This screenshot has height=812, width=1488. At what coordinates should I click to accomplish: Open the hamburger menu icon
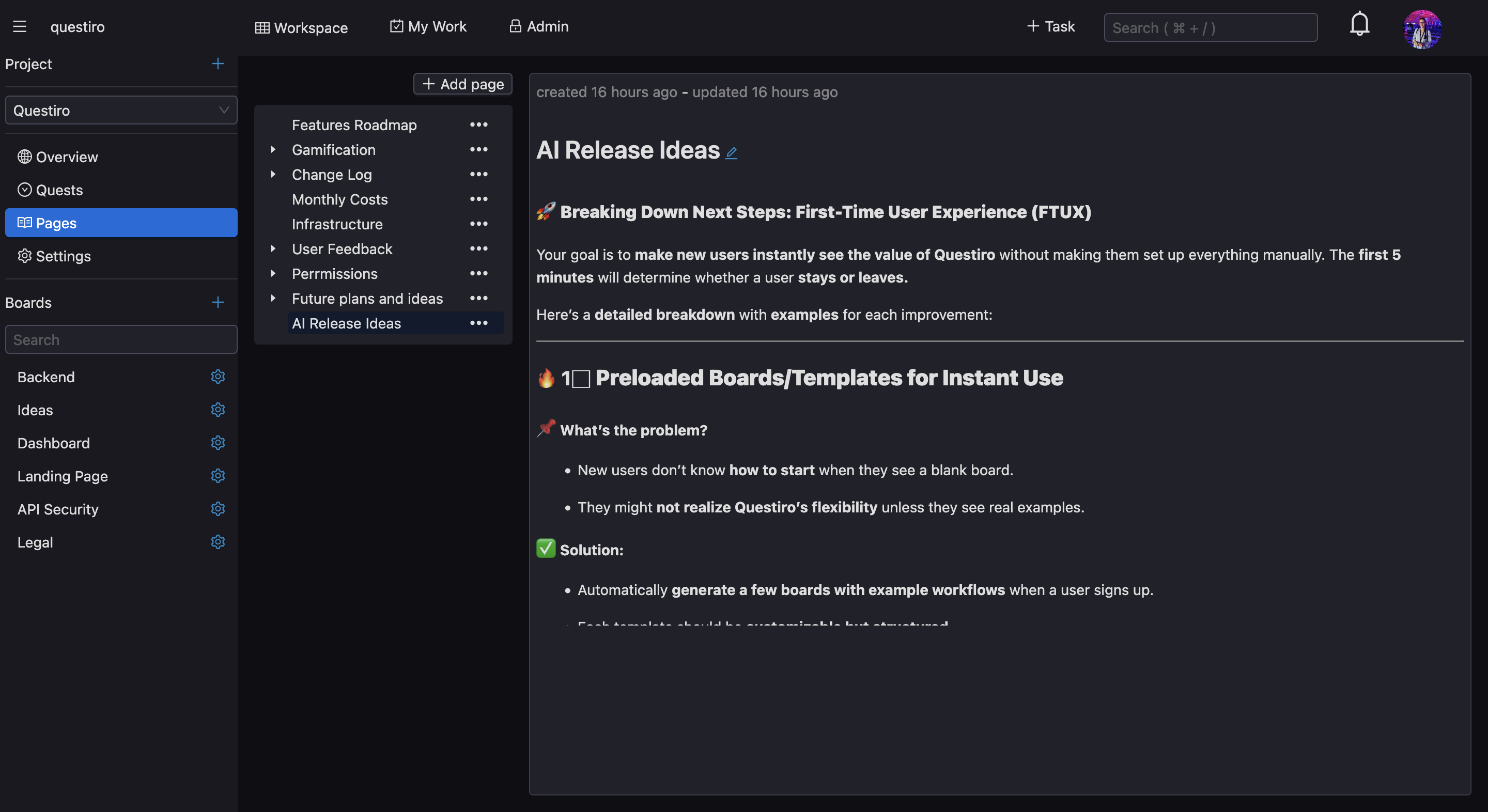[20, 26]
